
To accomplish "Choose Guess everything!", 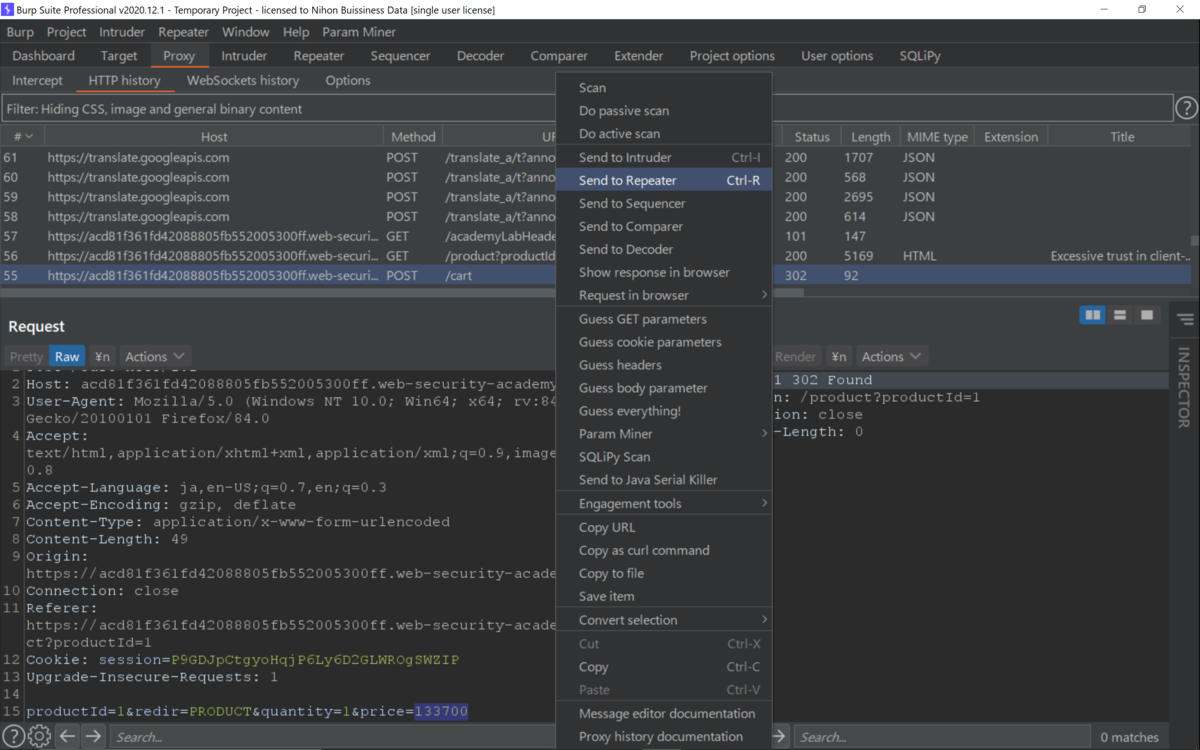I will (x=663, y=411).
